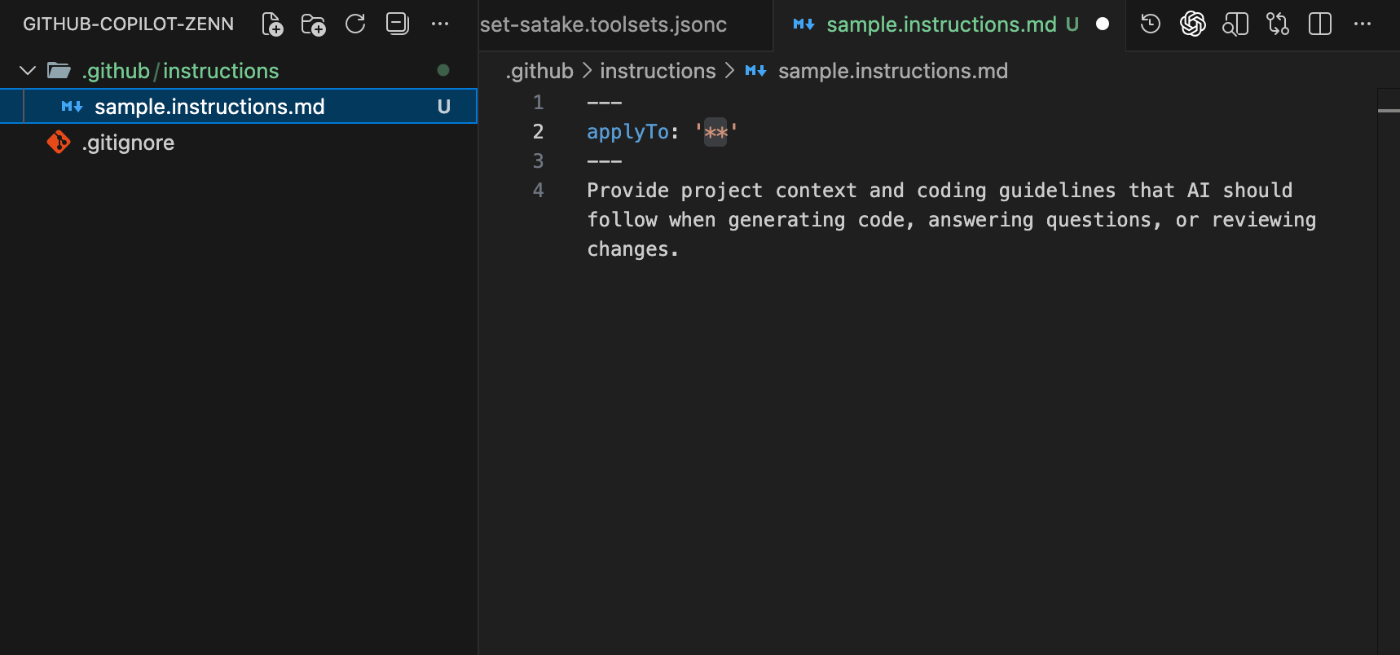This screenshot has height=655, width=1400.
Task: Click the open changes compare icon
Action: 1277,24
